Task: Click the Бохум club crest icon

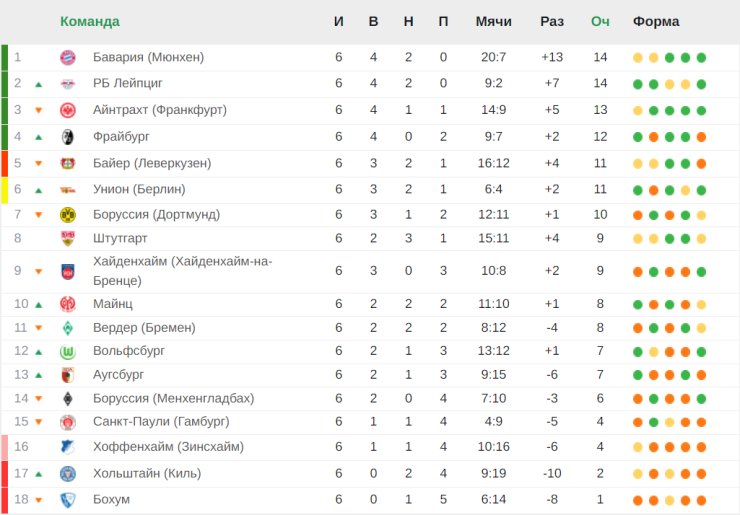Action: [x=68, y=500]
